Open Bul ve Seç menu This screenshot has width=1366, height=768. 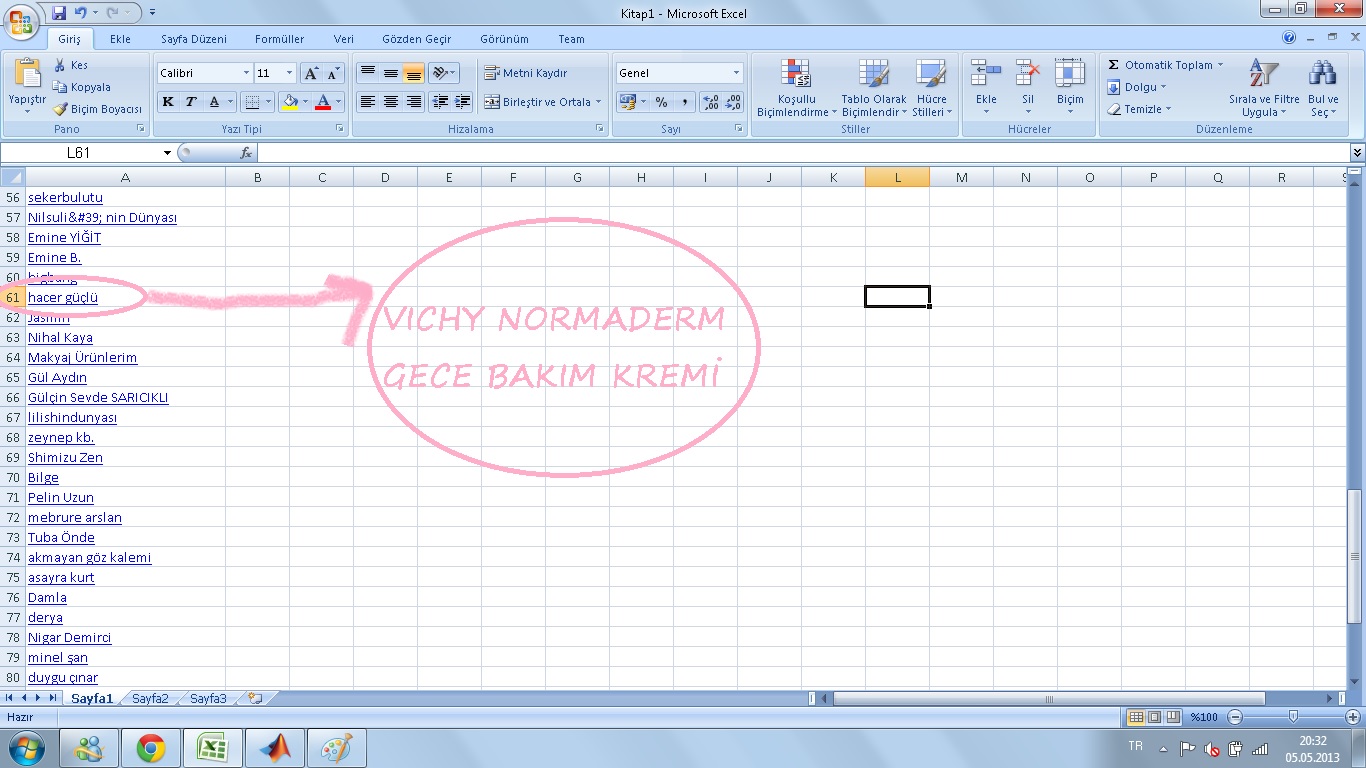[x=1324, y=88]
